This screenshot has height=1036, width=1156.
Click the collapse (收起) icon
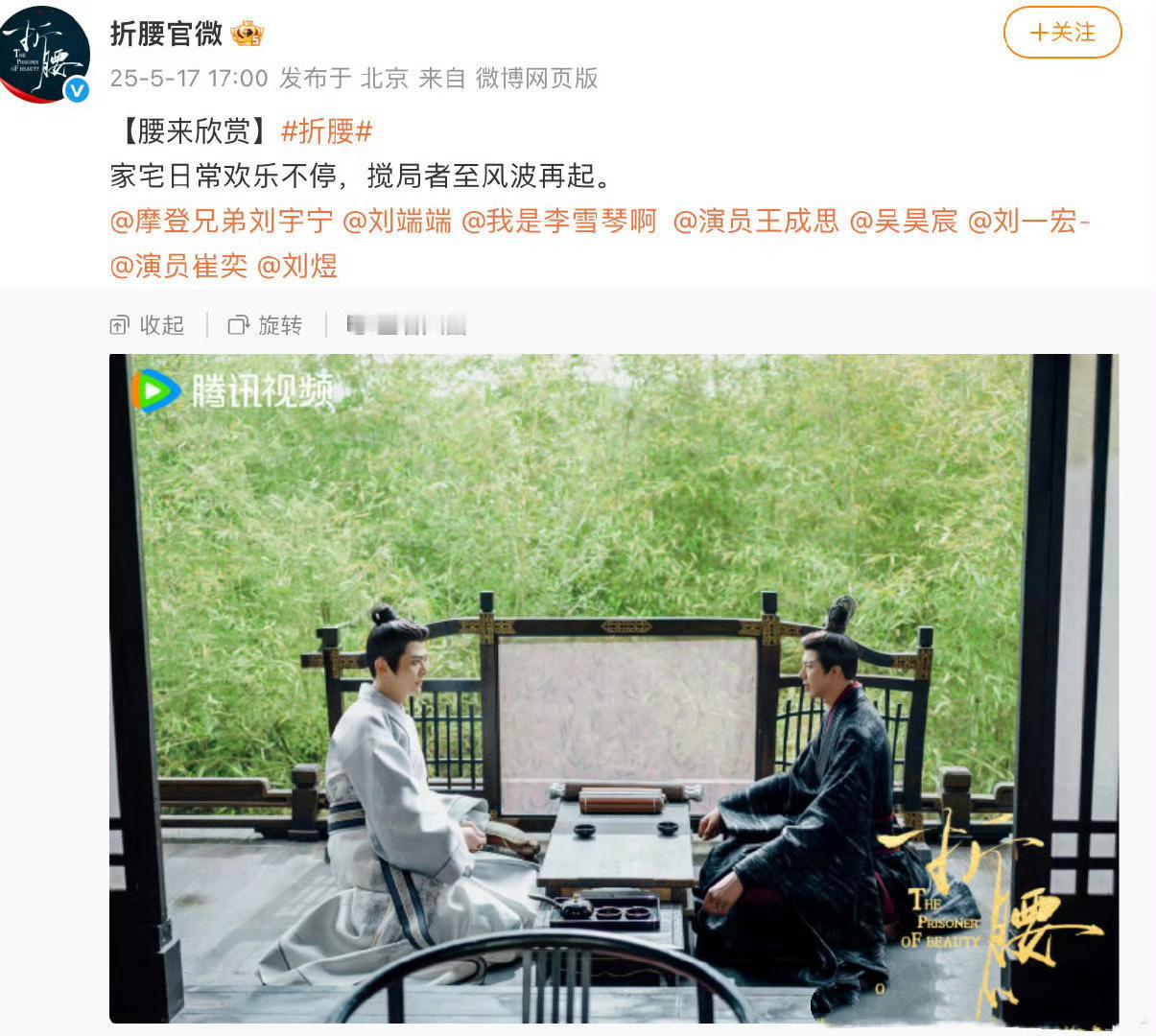pyautogui.click(x=119, y=325)
